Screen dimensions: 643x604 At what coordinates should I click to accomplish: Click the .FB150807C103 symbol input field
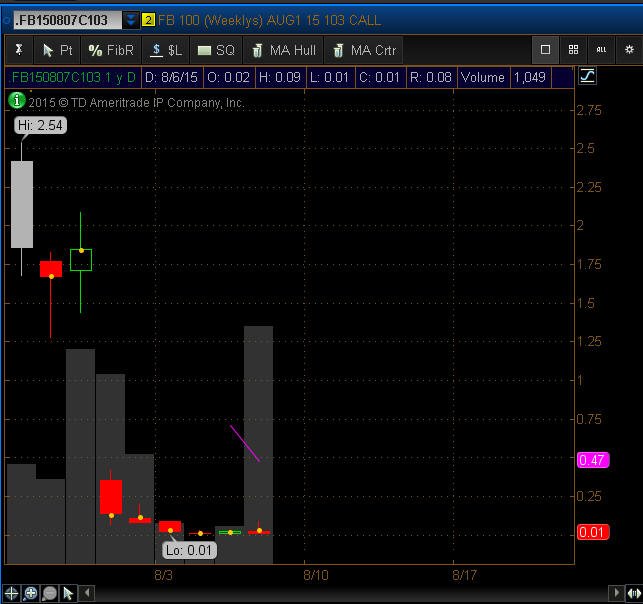[x=67, y=20]
